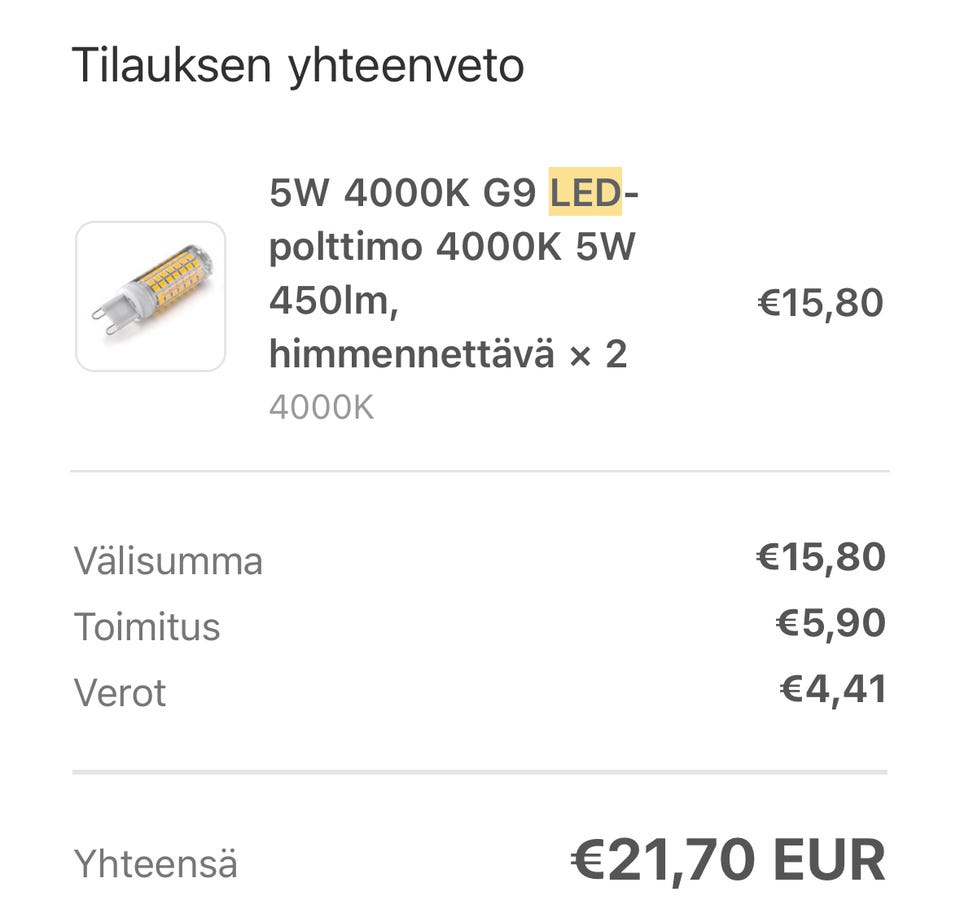Click the word polttimo in product title
The width and height of the screenshot is (960, 909).
click(x=346, y=247)
